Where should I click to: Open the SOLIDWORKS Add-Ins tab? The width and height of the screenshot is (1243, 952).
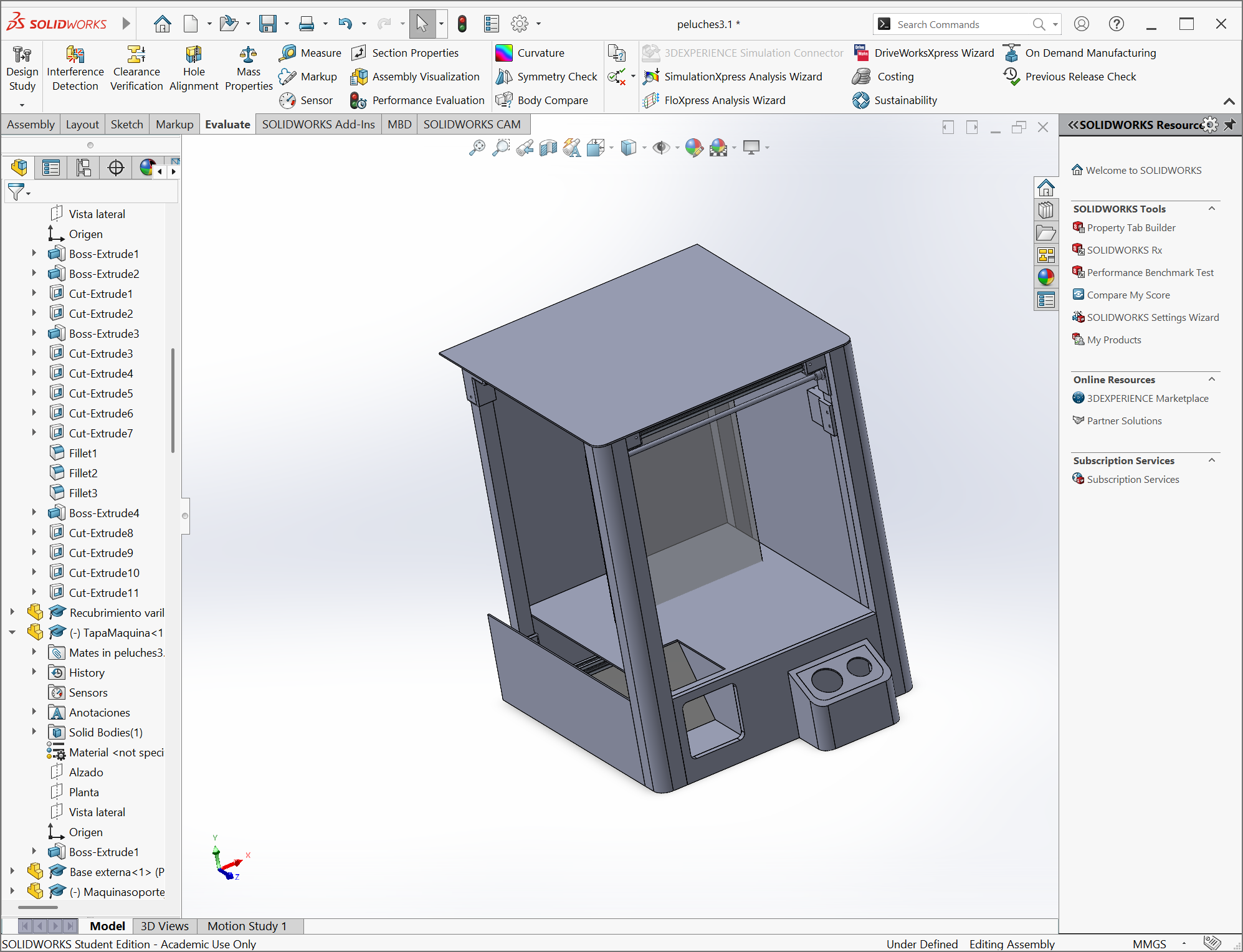coord(318,125)
